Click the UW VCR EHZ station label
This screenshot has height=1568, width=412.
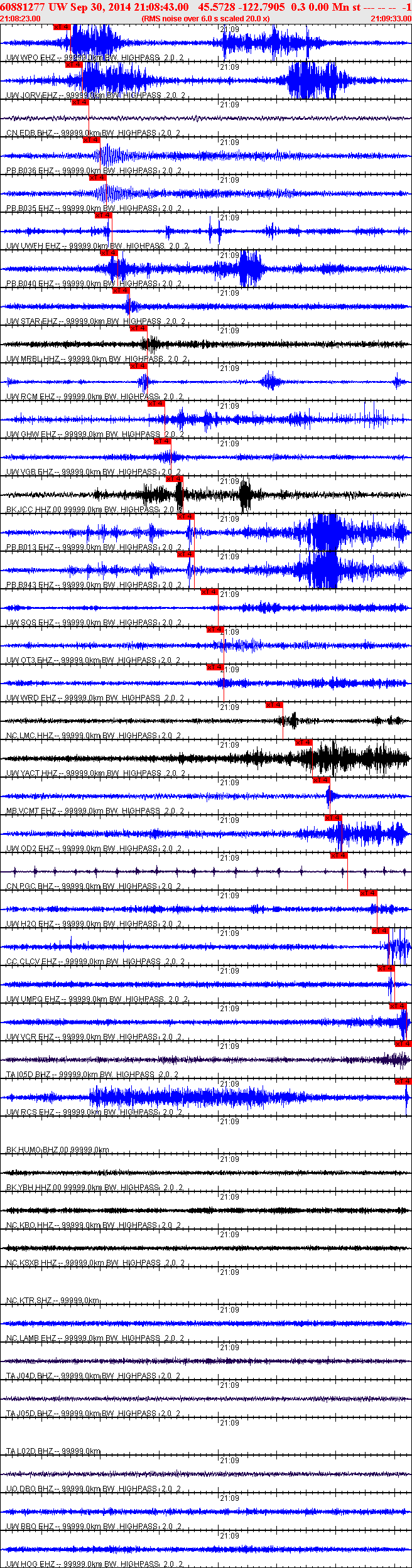tap(95, 1037)
